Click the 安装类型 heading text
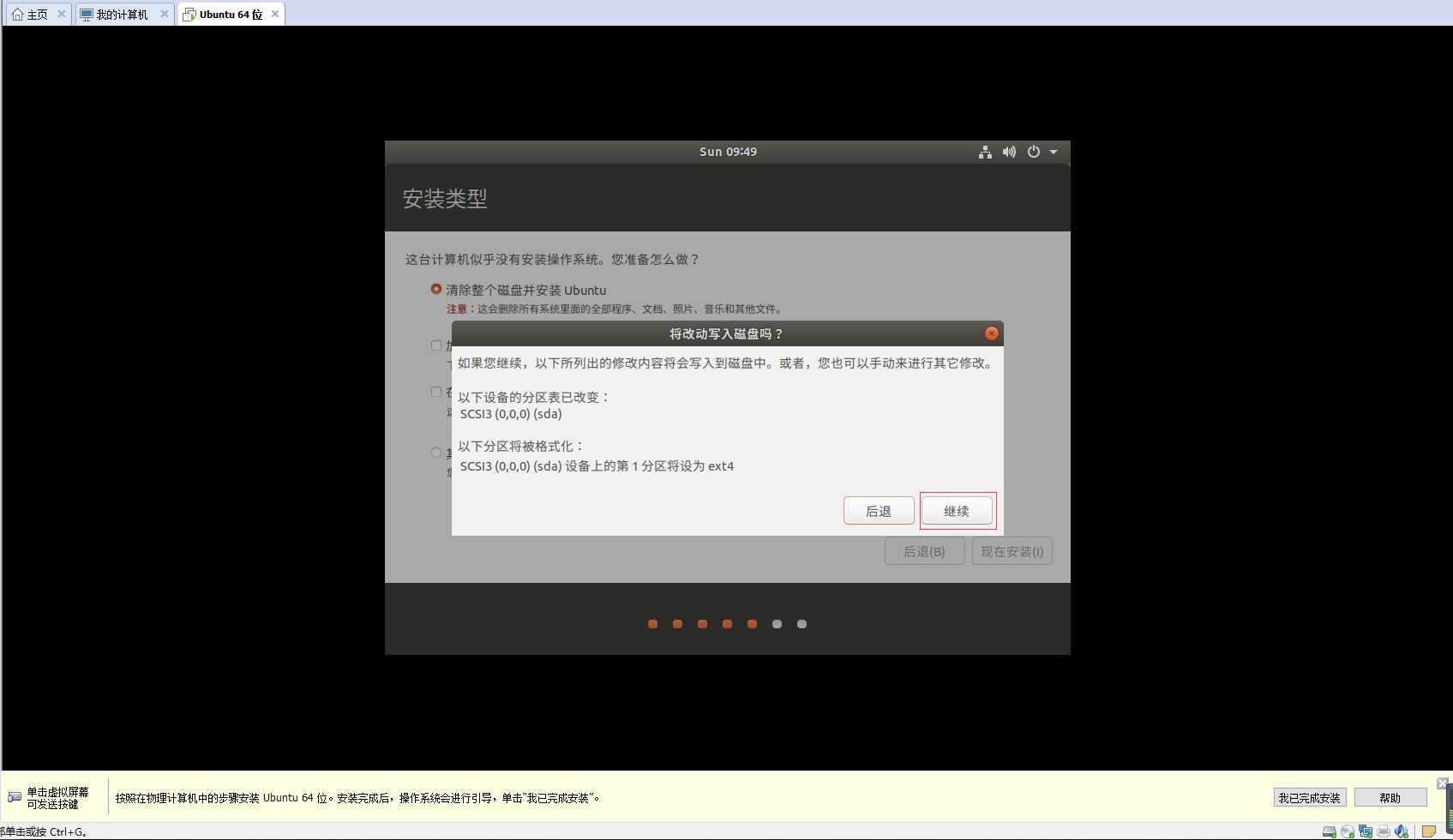 click(445, 199)
